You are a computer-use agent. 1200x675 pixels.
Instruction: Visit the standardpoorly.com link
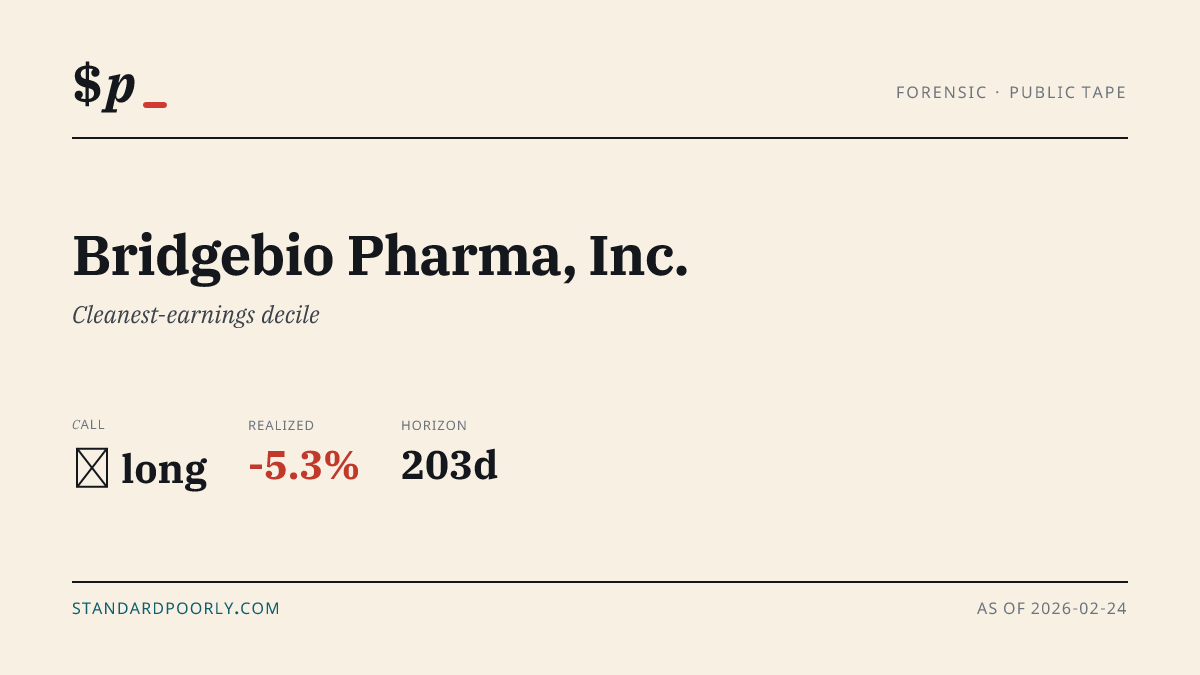coord(176,608)
